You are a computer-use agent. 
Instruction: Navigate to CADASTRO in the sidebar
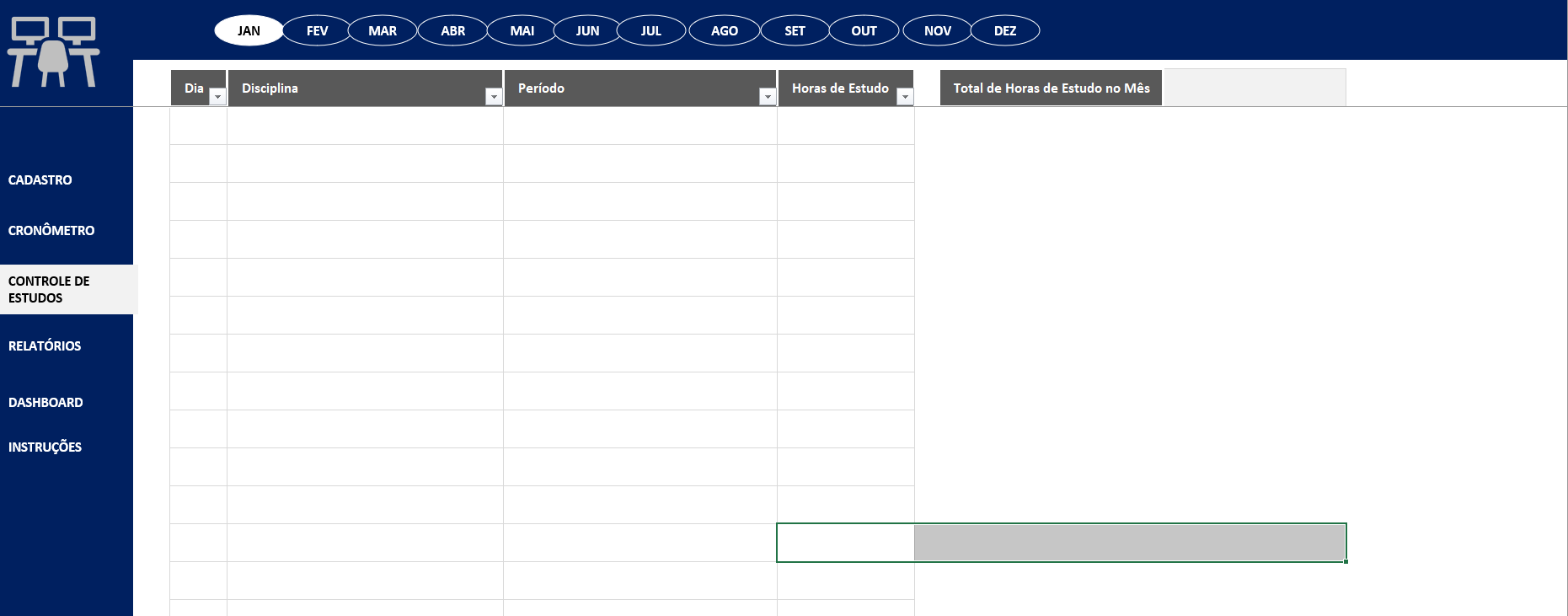40,179
